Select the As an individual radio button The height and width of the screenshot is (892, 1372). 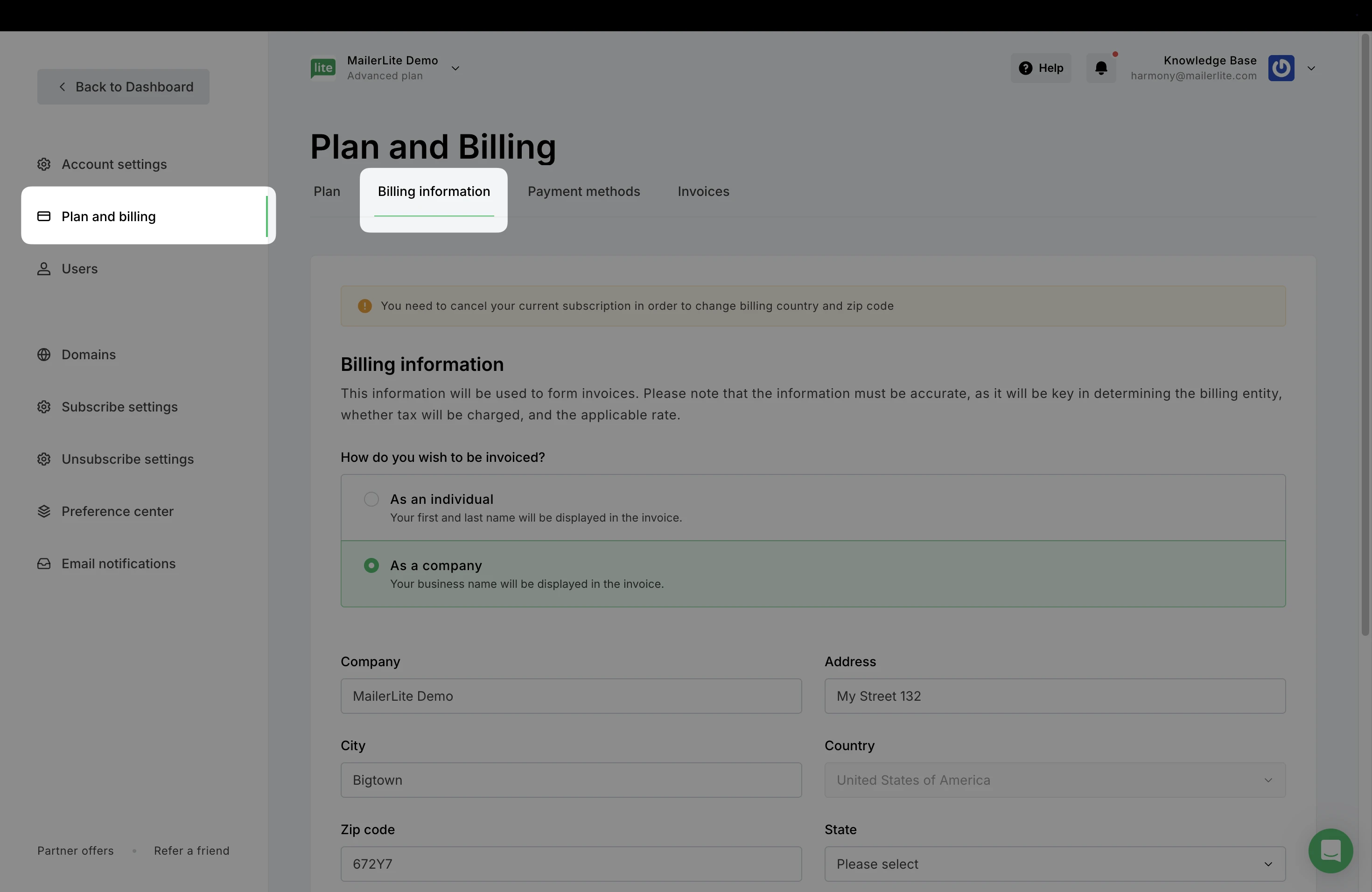[x=371, y=499]
